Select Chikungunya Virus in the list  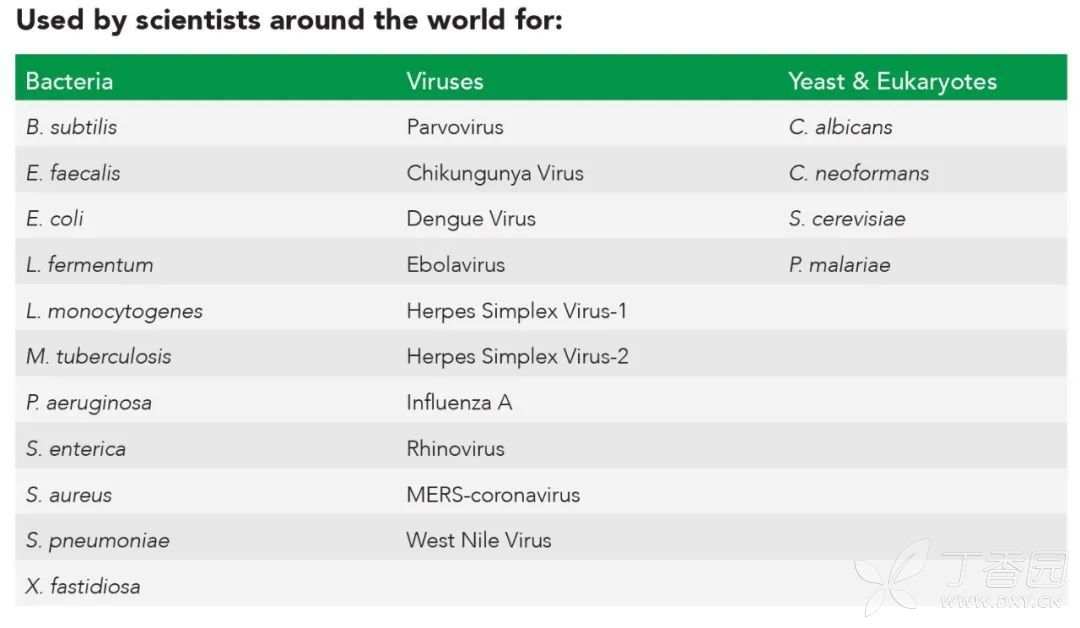(495, 173)
